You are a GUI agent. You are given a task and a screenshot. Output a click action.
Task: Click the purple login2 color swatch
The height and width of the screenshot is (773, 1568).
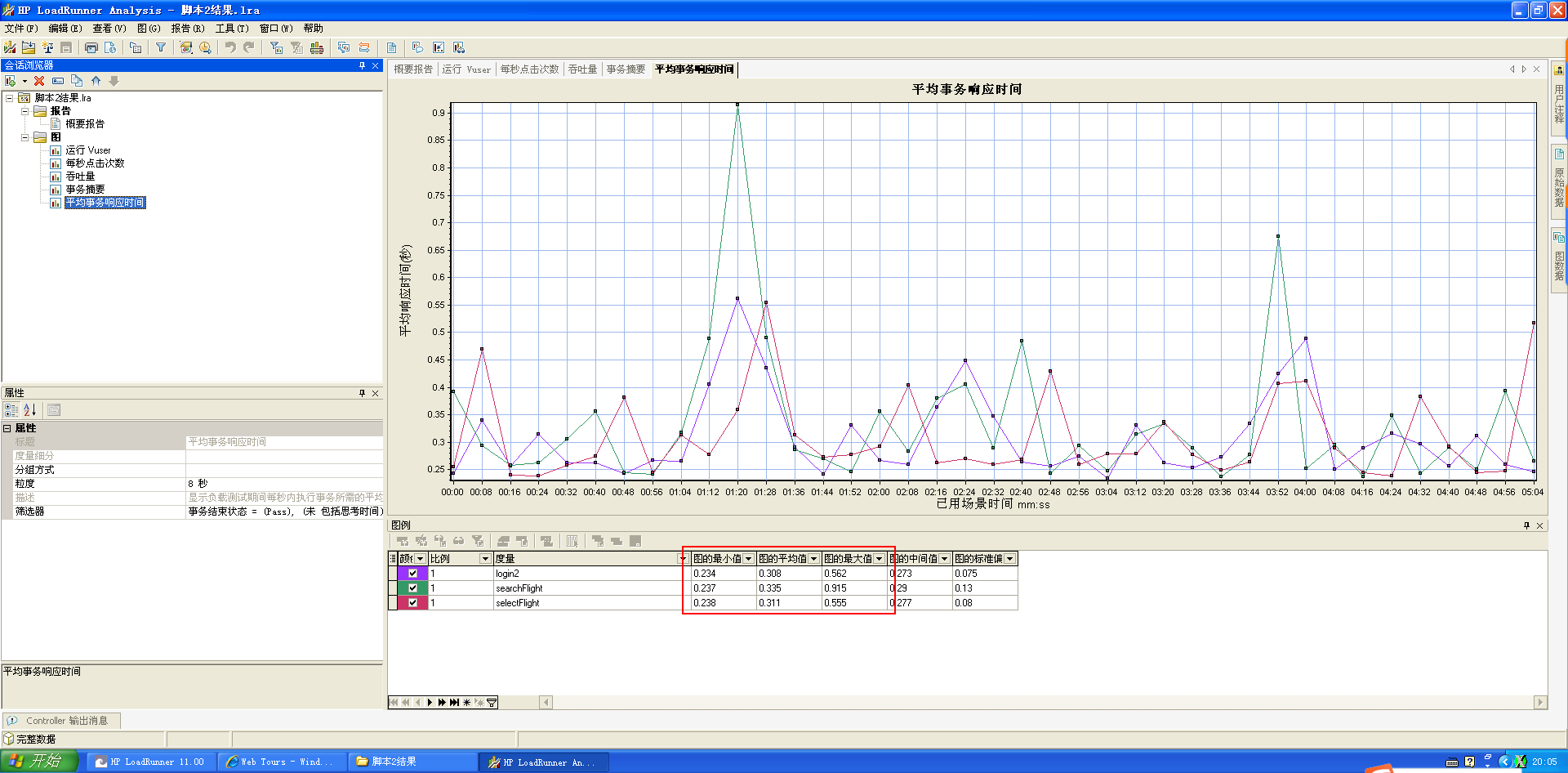pyautogui.click(x=402, y=574)
